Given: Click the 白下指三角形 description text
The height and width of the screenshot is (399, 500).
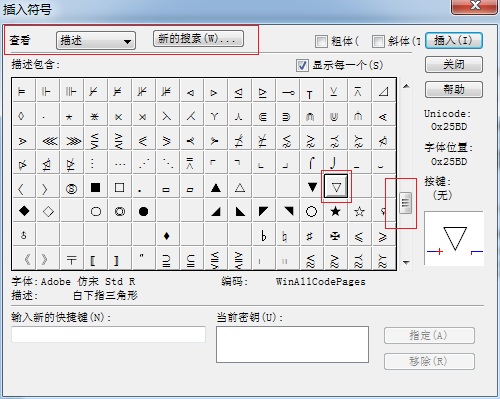Looking at the screenshot, I should pos(105,295).
